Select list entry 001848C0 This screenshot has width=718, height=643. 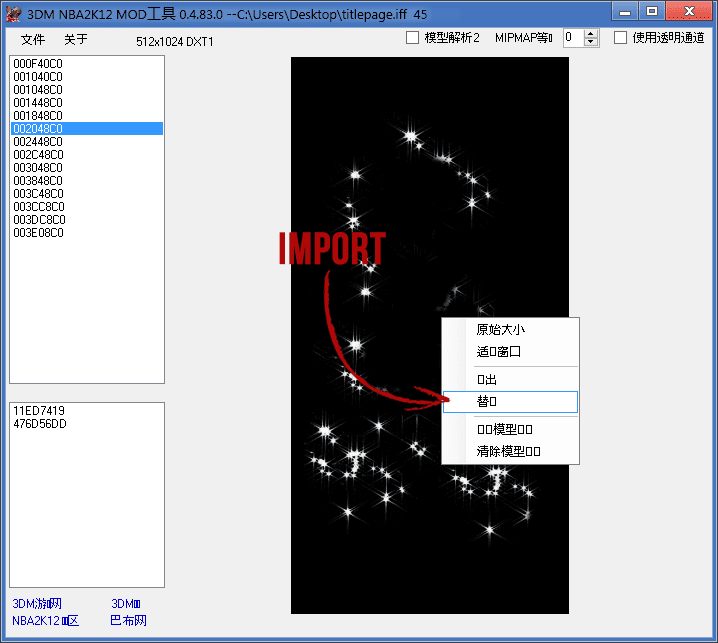click(87, 115)
